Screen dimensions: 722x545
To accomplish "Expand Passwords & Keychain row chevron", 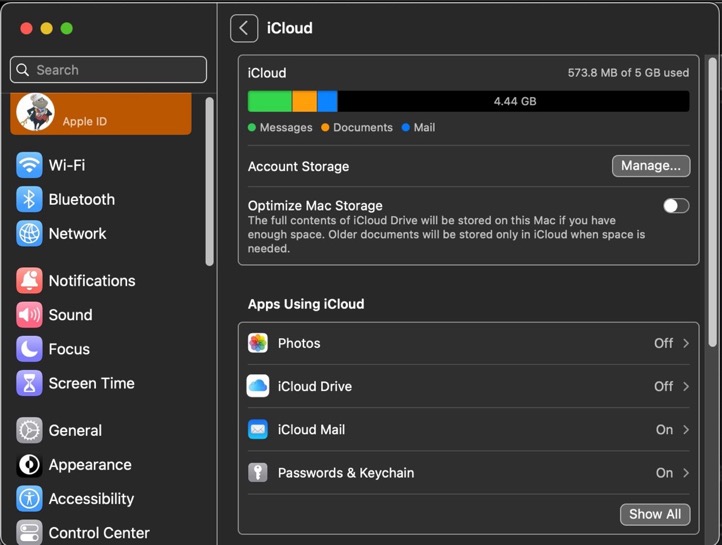I will (x=686, y=473).
